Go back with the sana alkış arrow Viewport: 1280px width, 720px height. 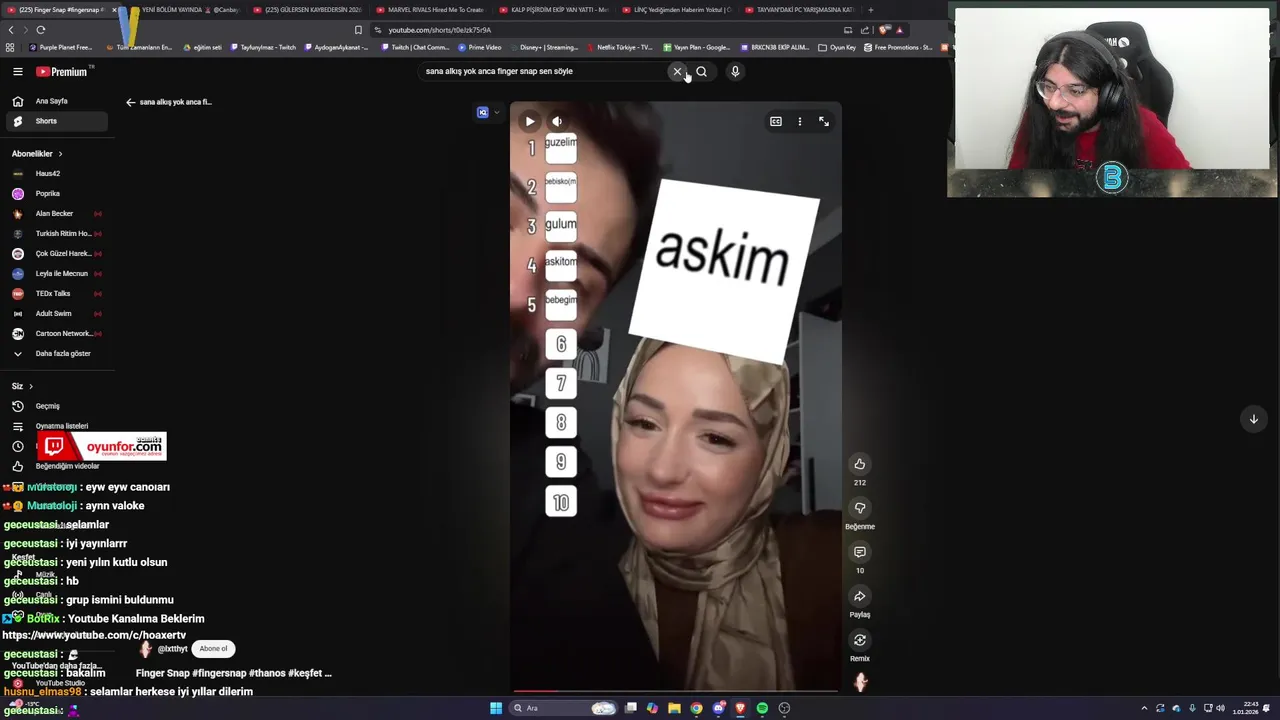130,102
